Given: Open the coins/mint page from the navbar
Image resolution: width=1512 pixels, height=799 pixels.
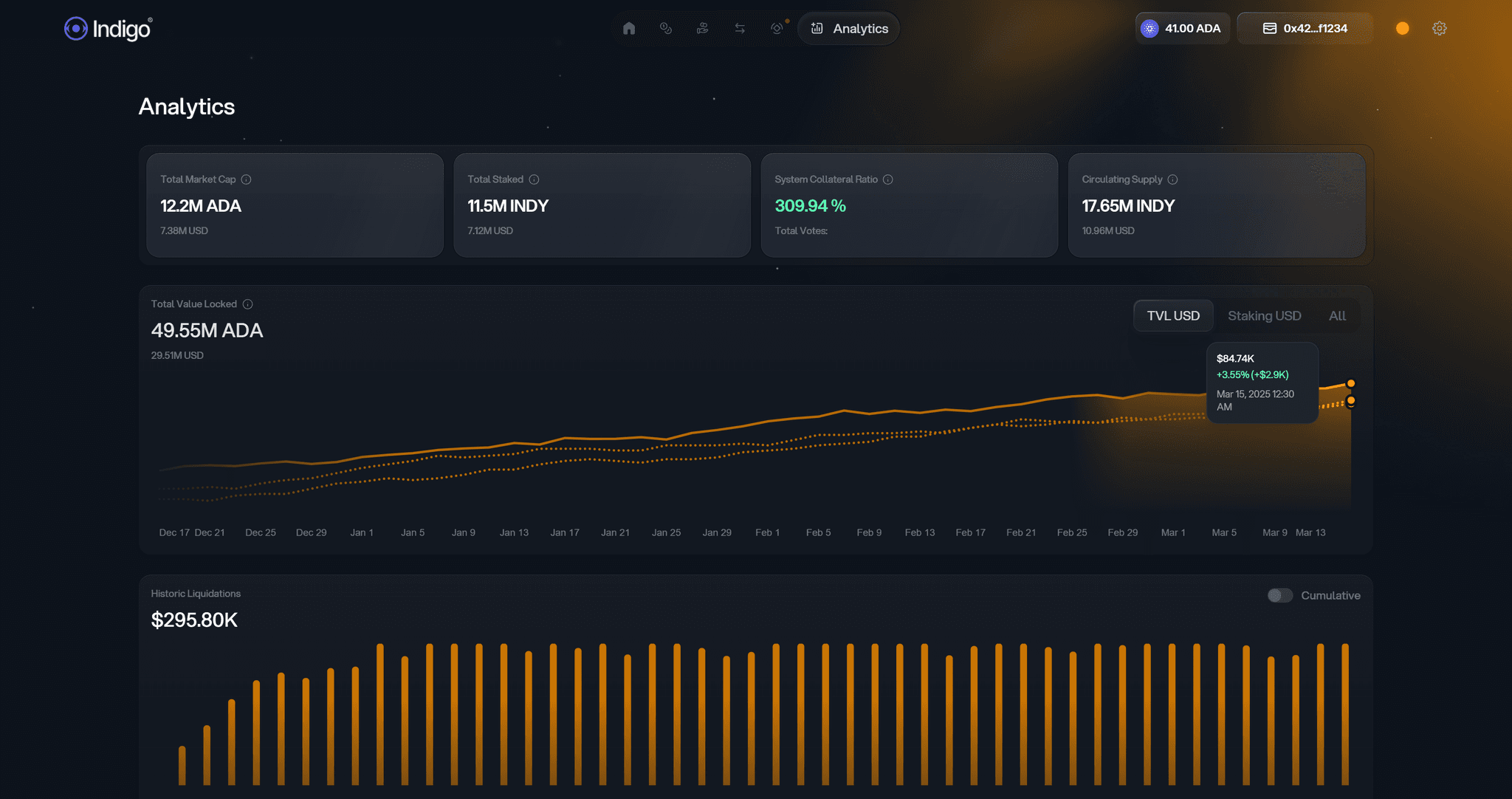Looking at the screenshot, I should (666, 28).
